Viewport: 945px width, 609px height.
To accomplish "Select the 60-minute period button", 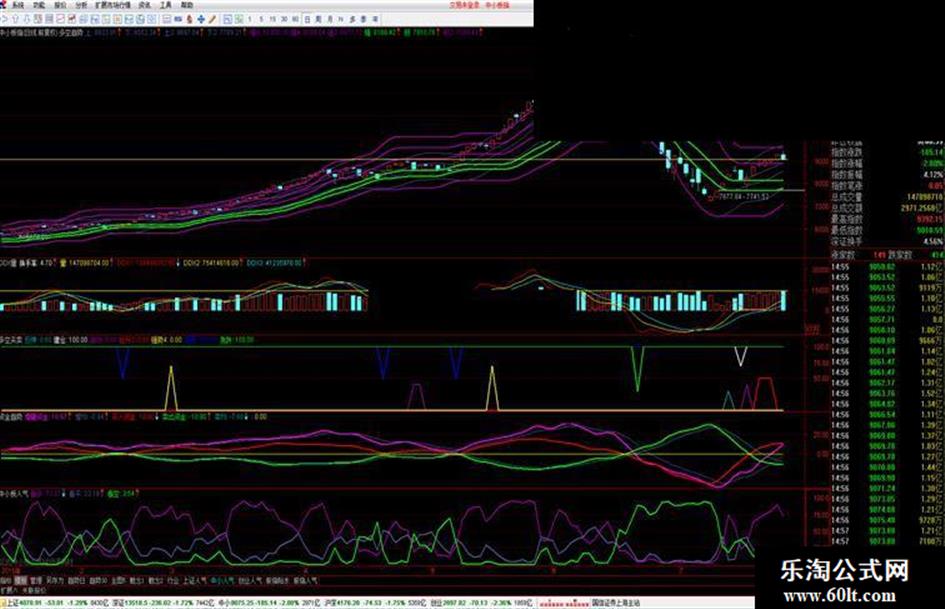I will pyautogui.click(x=295, y=19).
